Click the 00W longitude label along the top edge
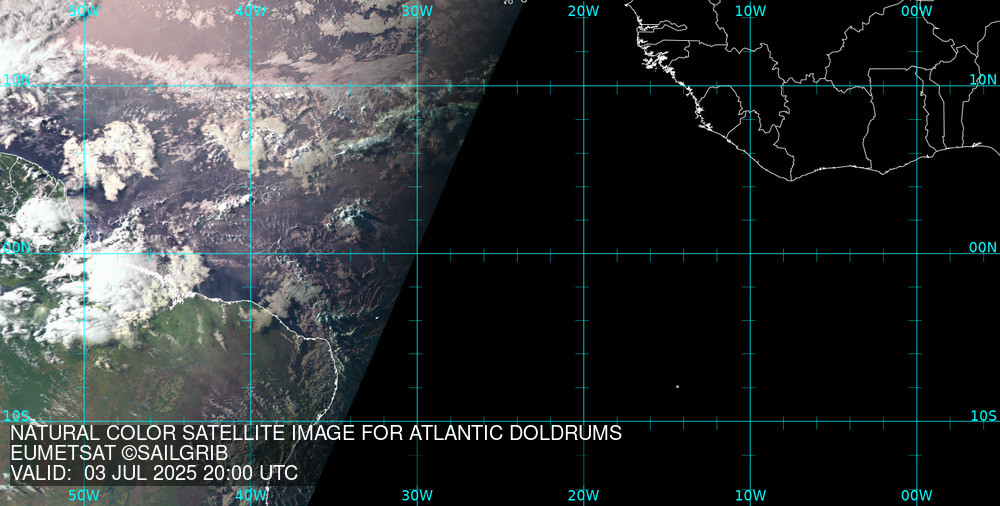The width and height of the screenshot is (1000, 506). point(917,11)
